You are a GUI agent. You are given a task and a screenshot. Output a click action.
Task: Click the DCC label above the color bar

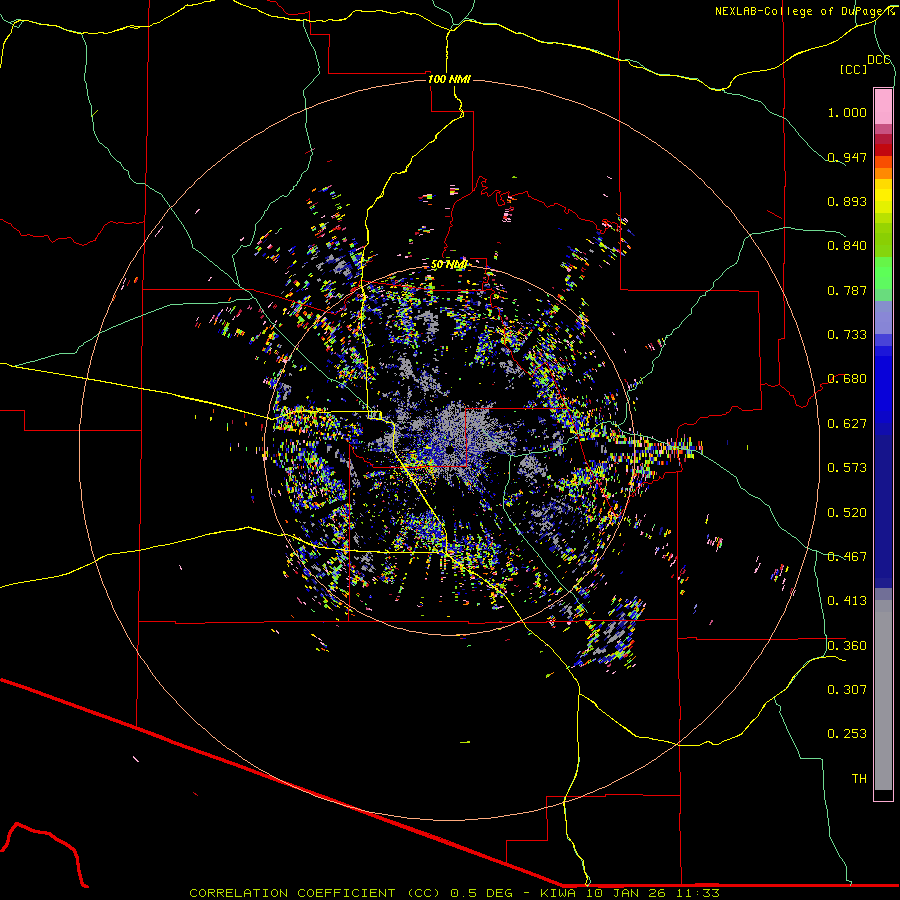pos(879,60)
